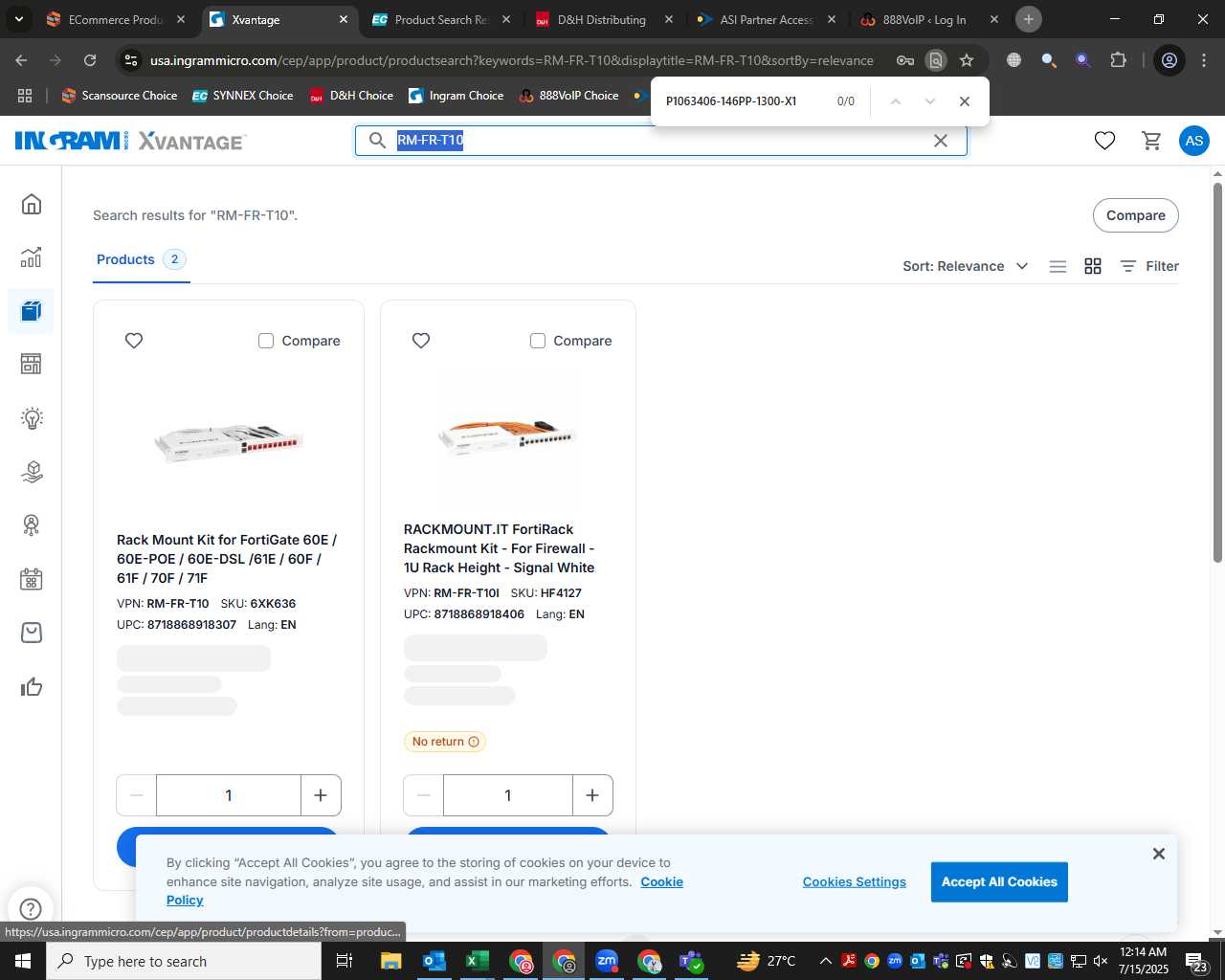Open Zoom from the taskbar
This screenshot has width=1225, height=980.
[x=606, y=961]
